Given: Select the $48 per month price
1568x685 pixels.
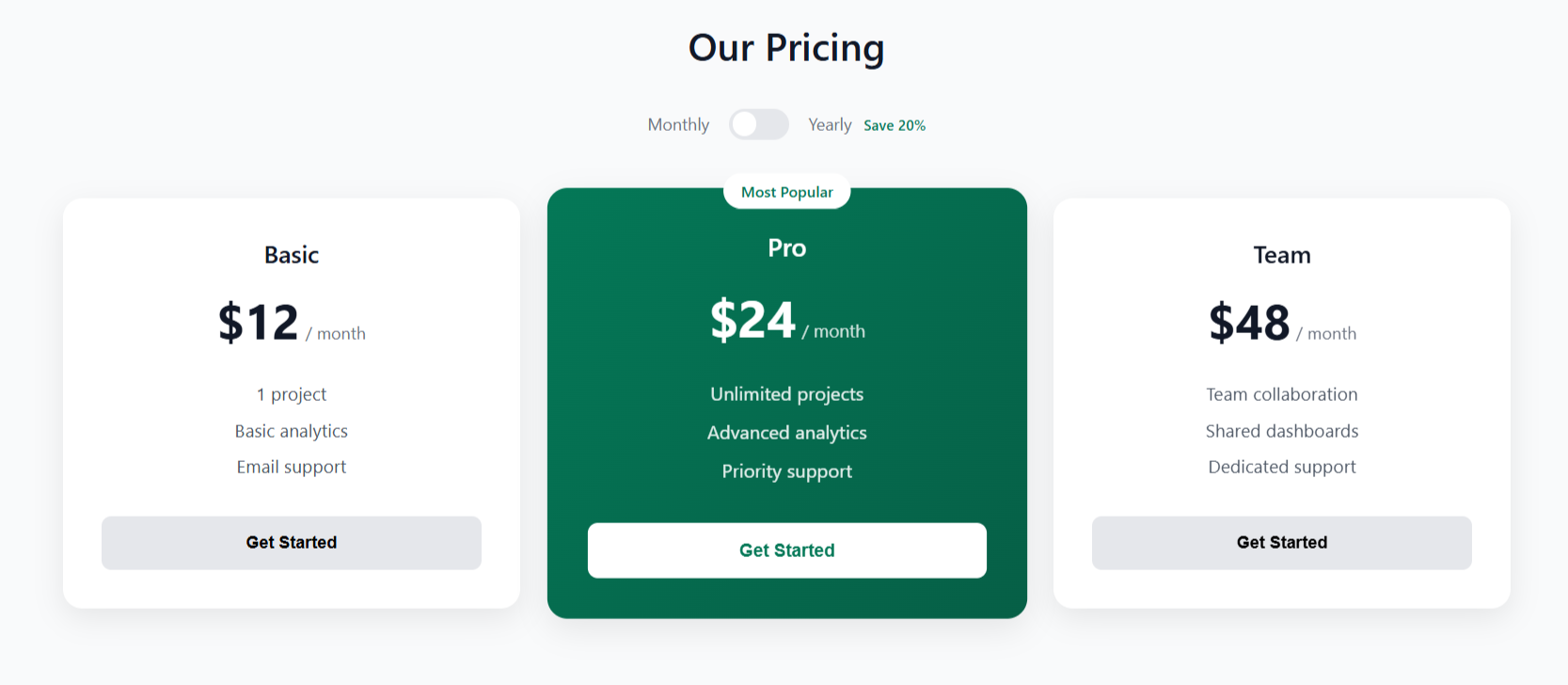Looking at the screenshot, I should point(1281,324).
